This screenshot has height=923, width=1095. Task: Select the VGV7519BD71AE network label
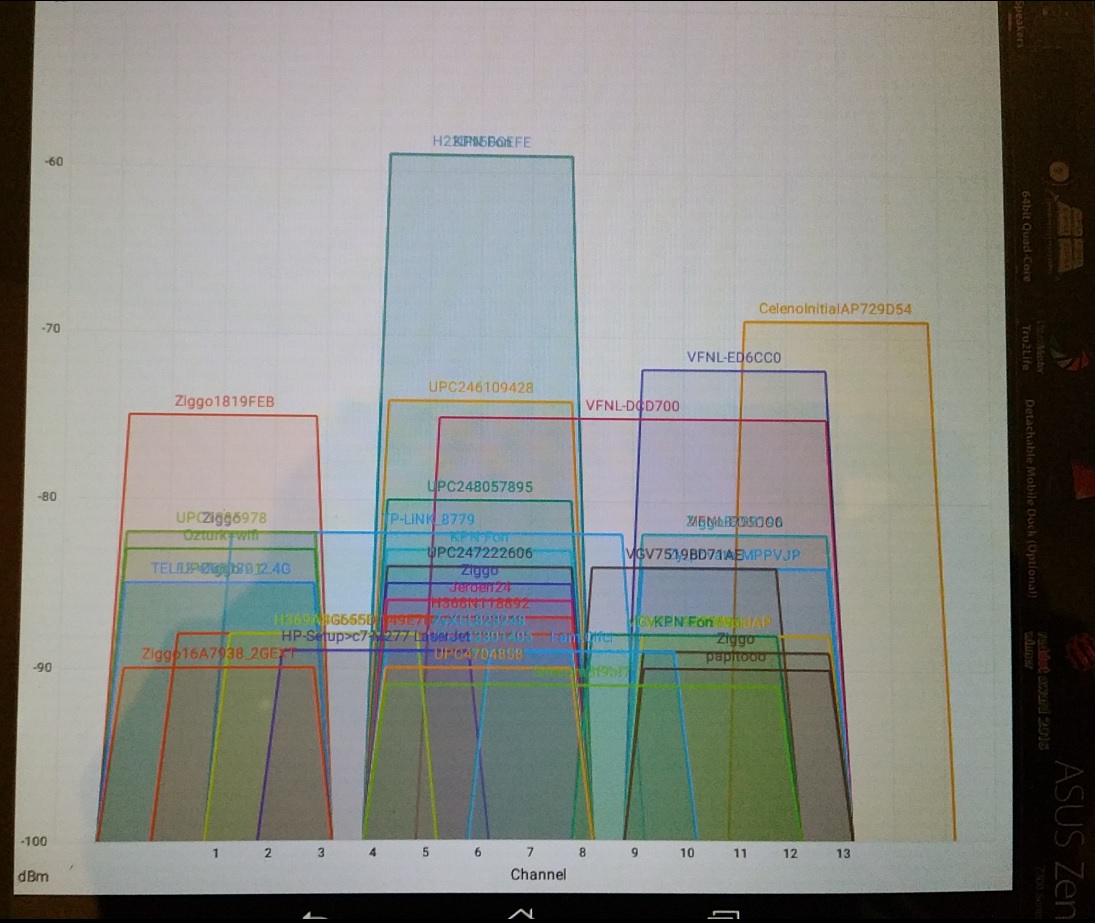(684, 555)
